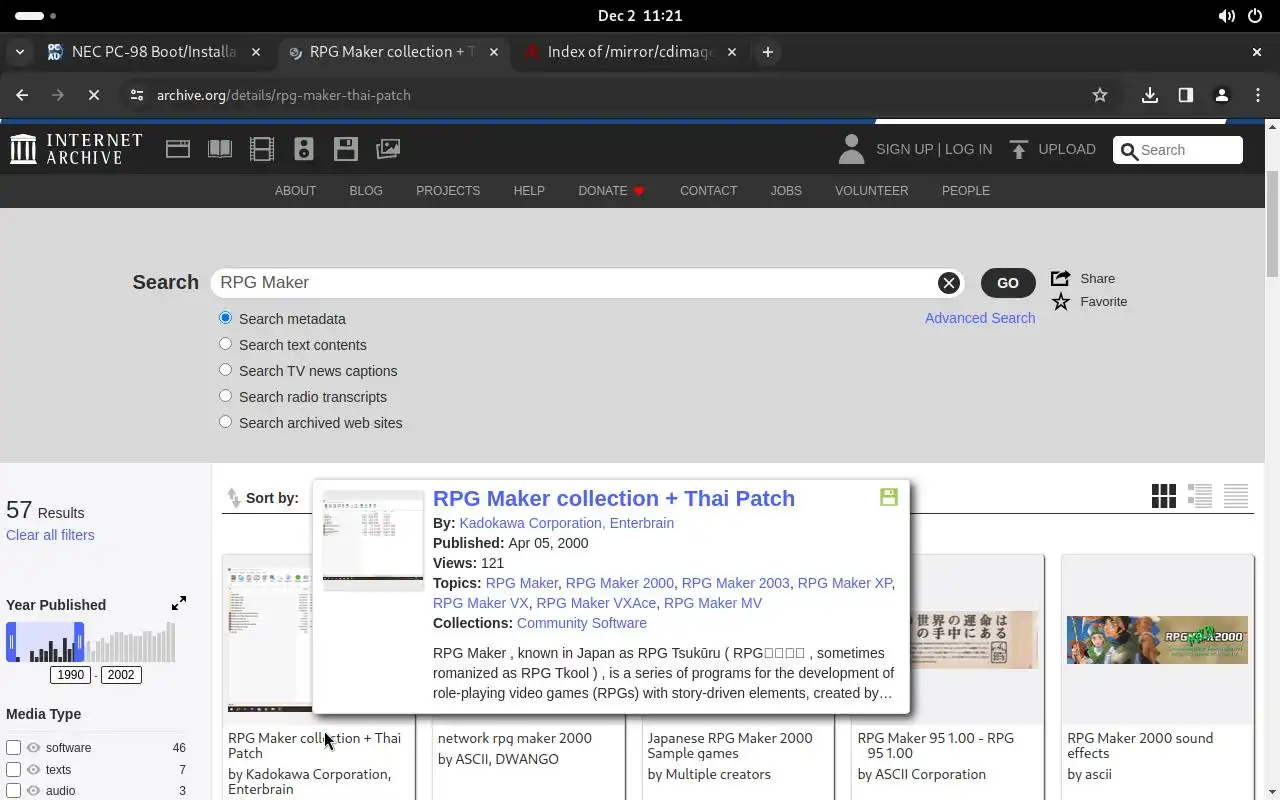
Task: Open the Texts book icon
Action: coord(220,149)
